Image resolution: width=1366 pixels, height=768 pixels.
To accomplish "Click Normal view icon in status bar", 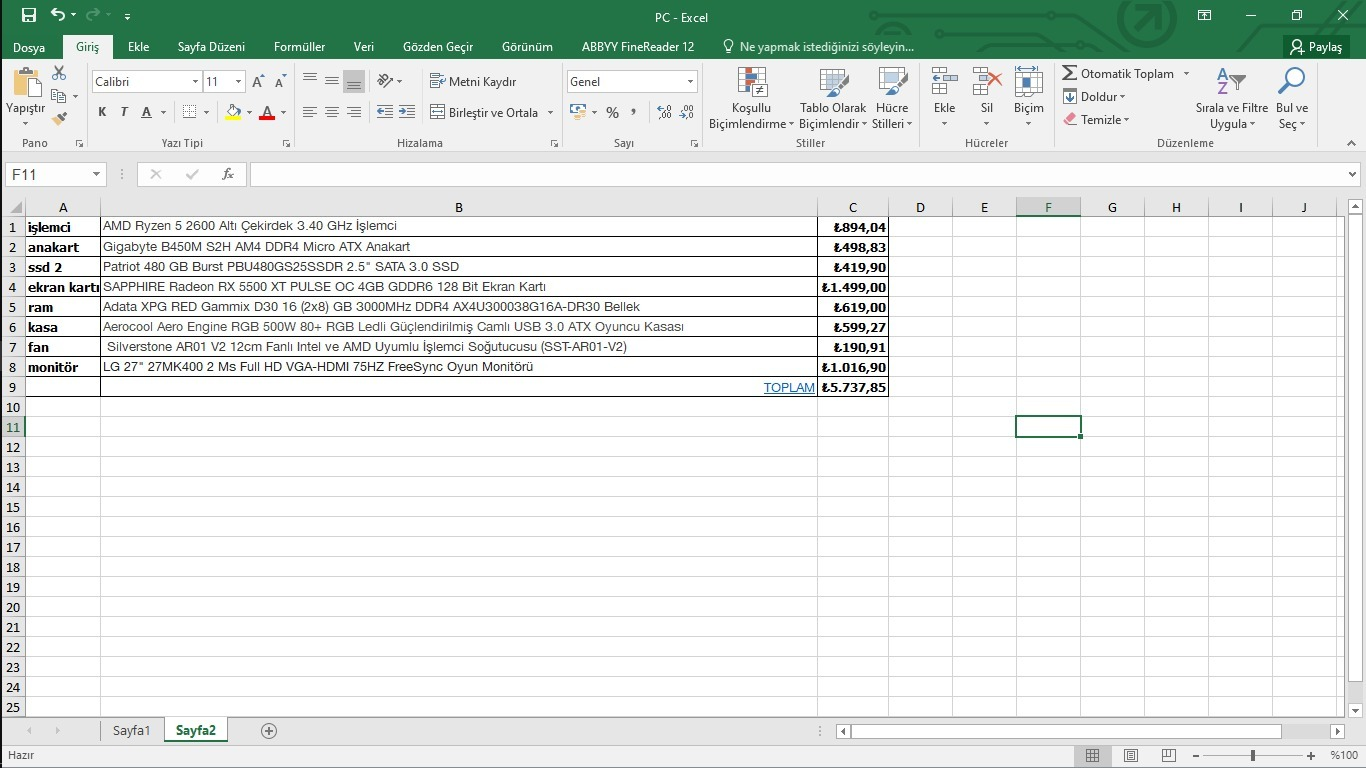I will coord(1093,755).
